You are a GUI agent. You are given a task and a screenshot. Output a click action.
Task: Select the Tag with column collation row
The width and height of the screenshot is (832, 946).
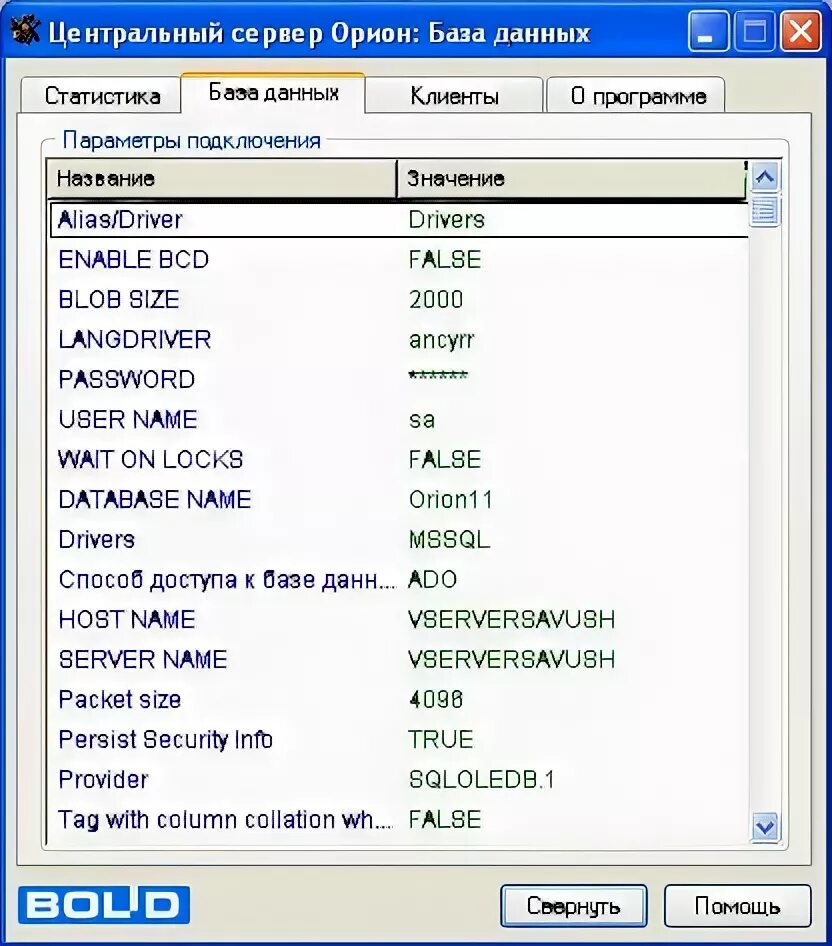(398, 820)
